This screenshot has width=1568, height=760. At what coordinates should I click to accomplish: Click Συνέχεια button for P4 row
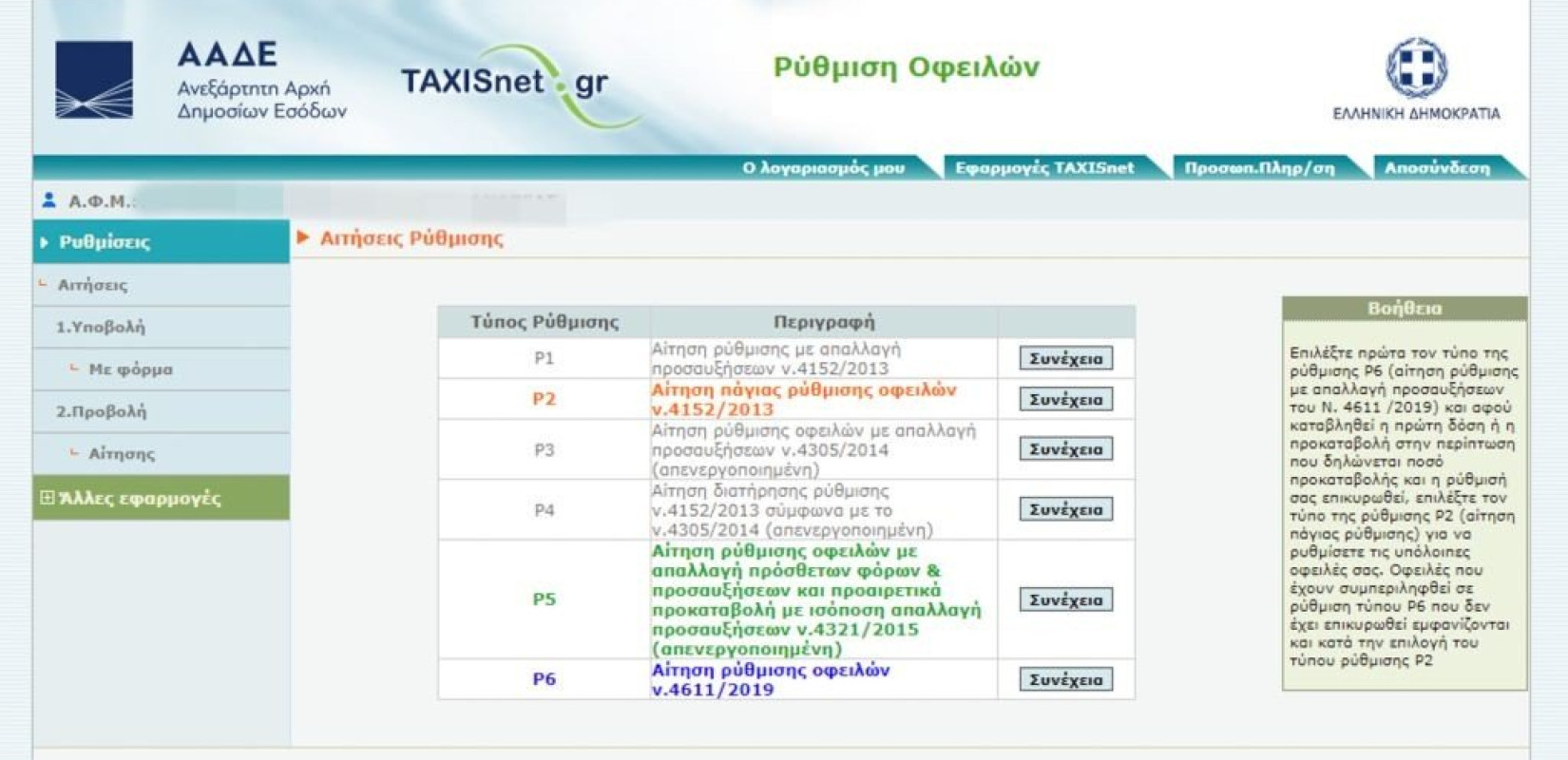(1066, 509)
